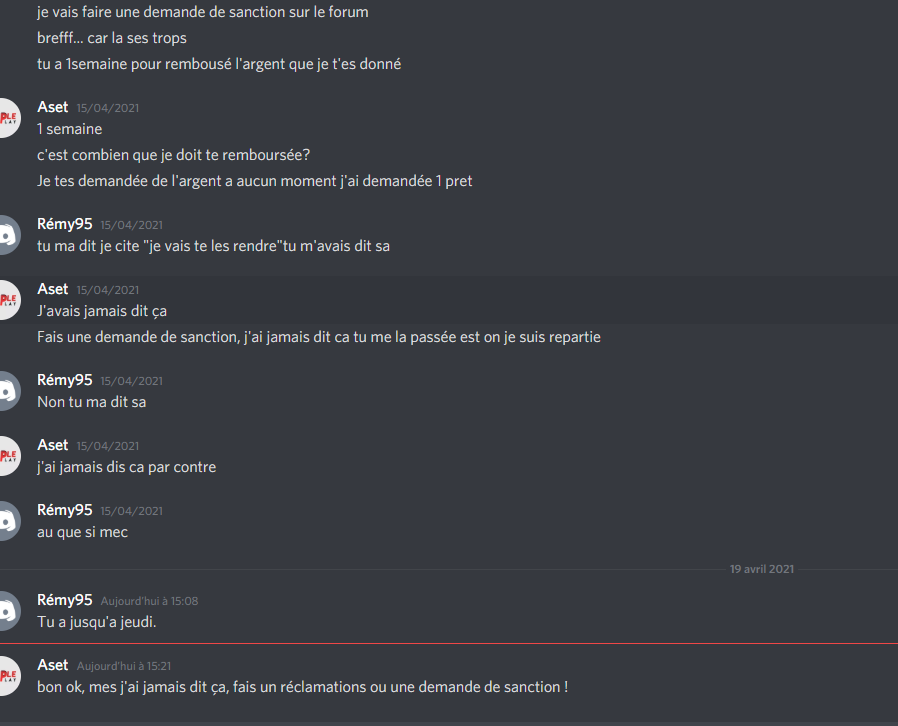Click Rémy95's avatar beside "au que si mec"
This screenshot has width=898, height=726.
pos(7,521)
